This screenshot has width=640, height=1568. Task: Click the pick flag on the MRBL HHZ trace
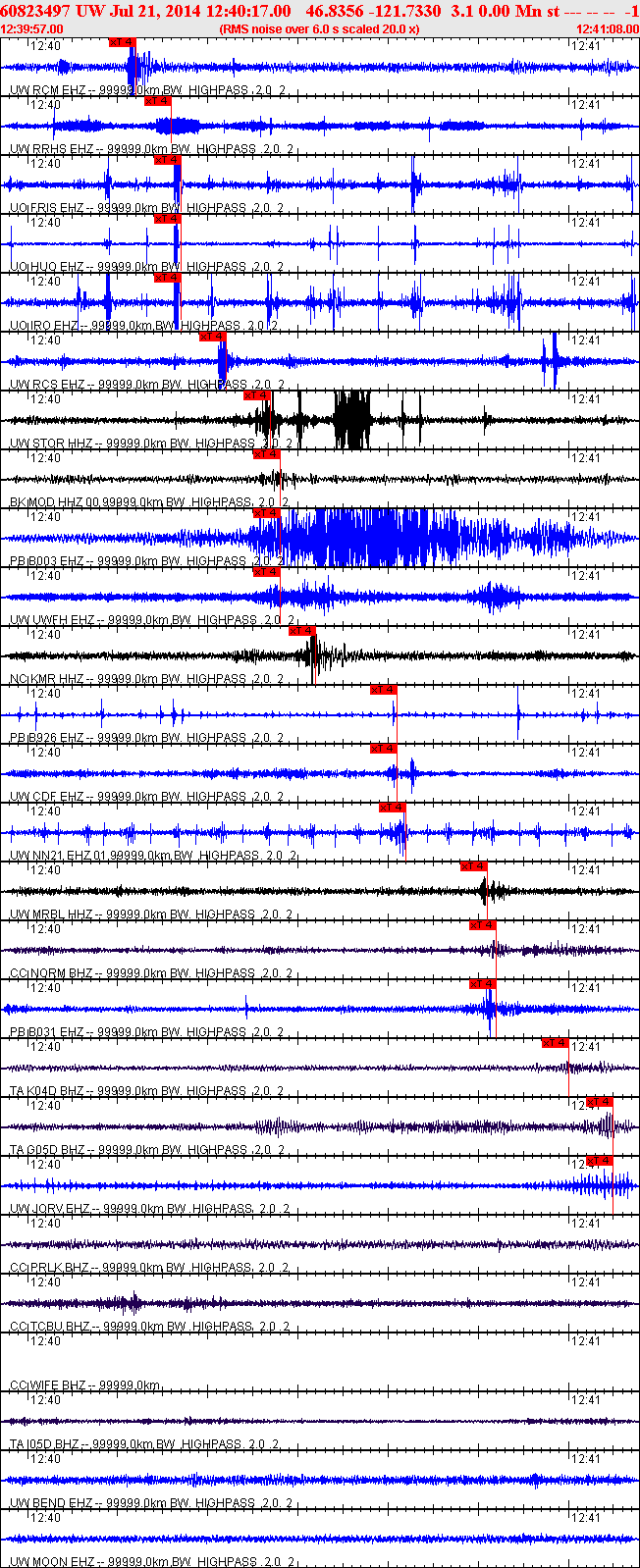point(474,866)
